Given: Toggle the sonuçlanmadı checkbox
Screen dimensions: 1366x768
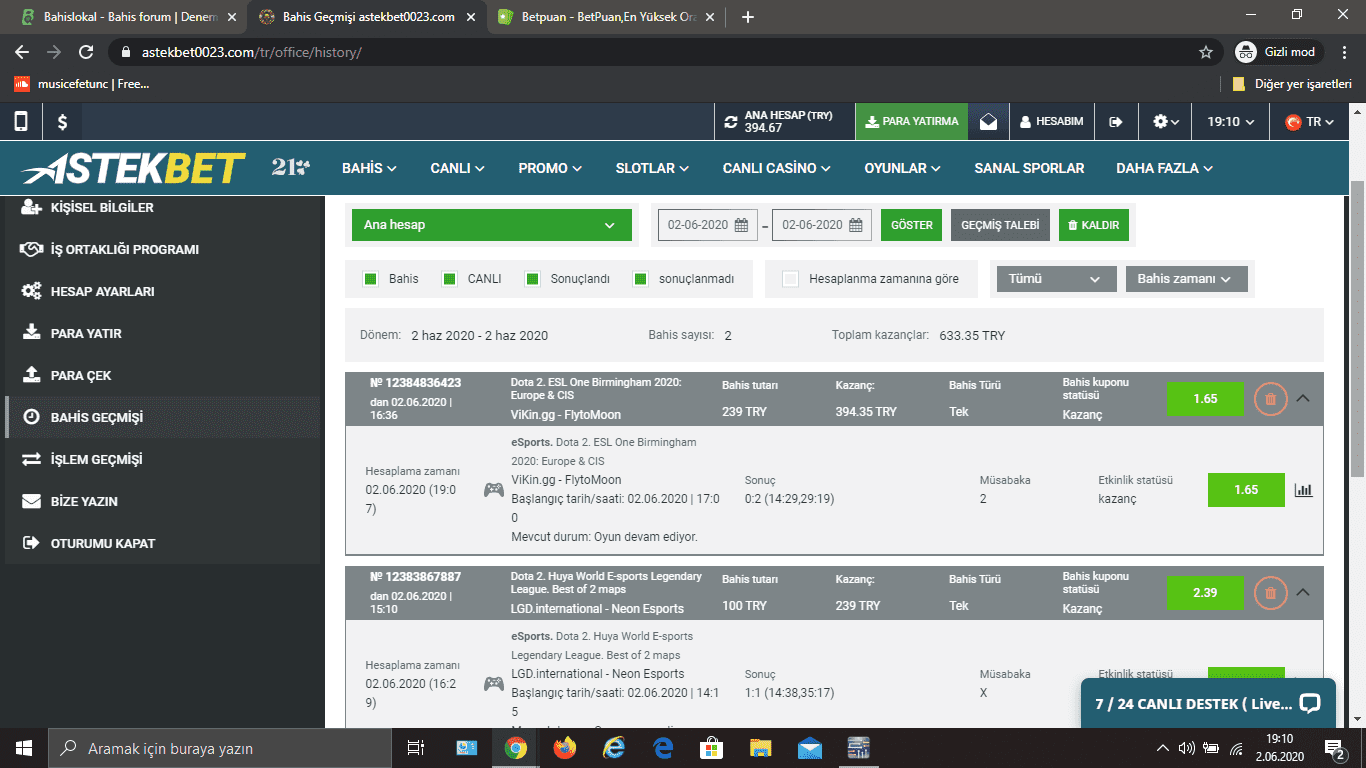Looking at the screenshot, I should (640, 279).
